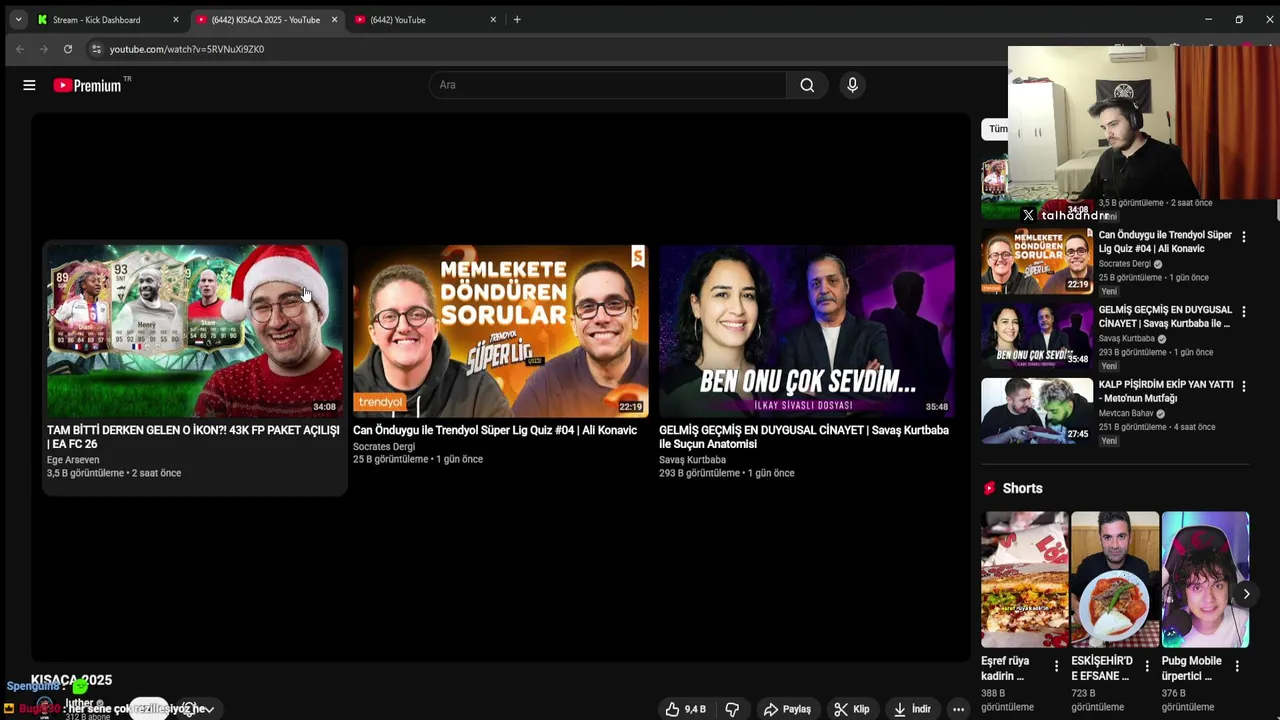Select the KISACA 2025 - YouTube tab

click(266, 20)
